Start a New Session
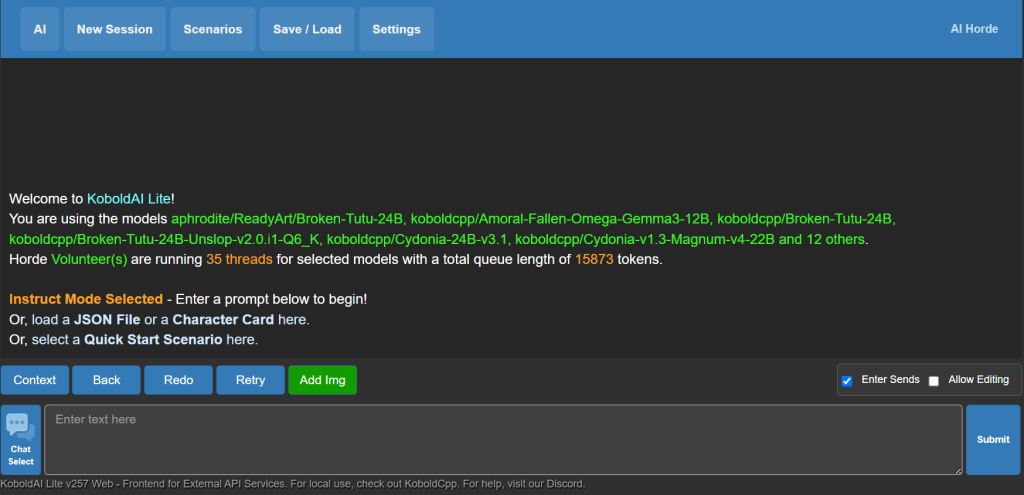The image size is (1024, 495). coord(115,29)
